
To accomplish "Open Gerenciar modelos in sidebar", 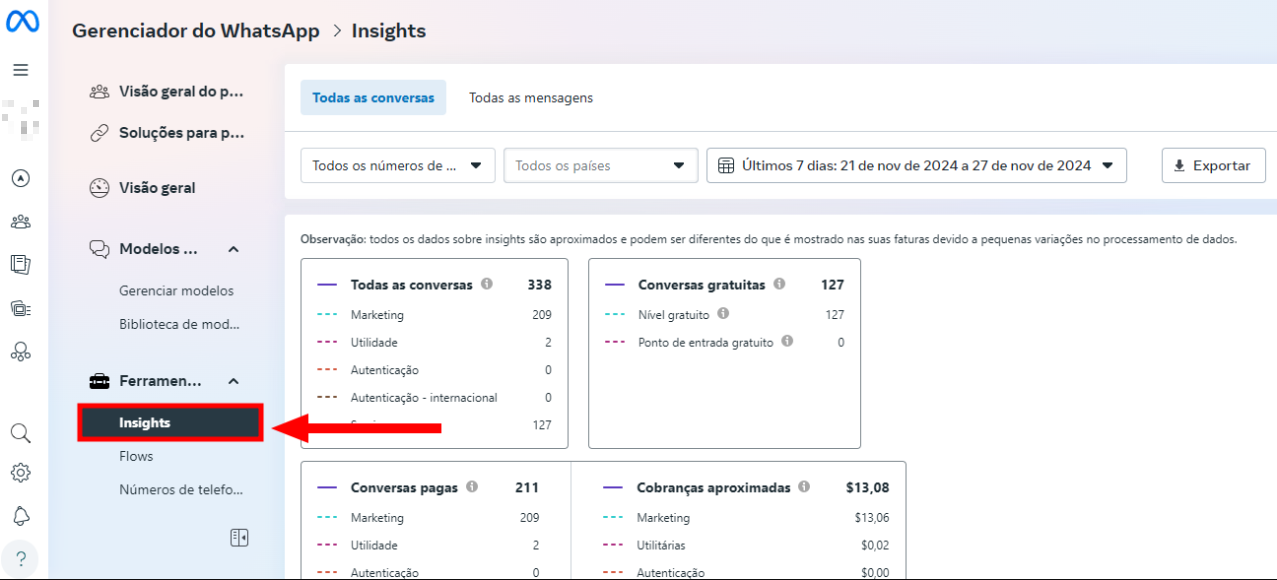I will [176, 291].
